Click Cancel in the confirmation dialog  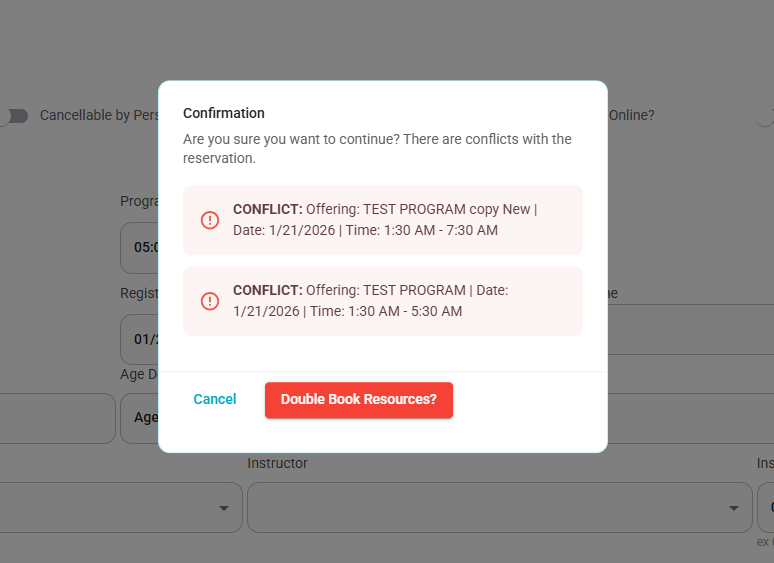pyautogui.click(x=215, y=399)
